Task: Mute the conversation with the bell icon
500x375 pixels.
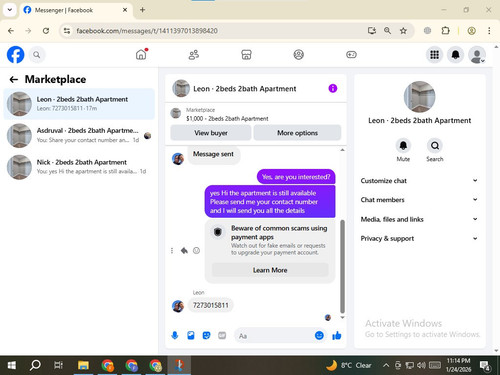Action: 403,145
